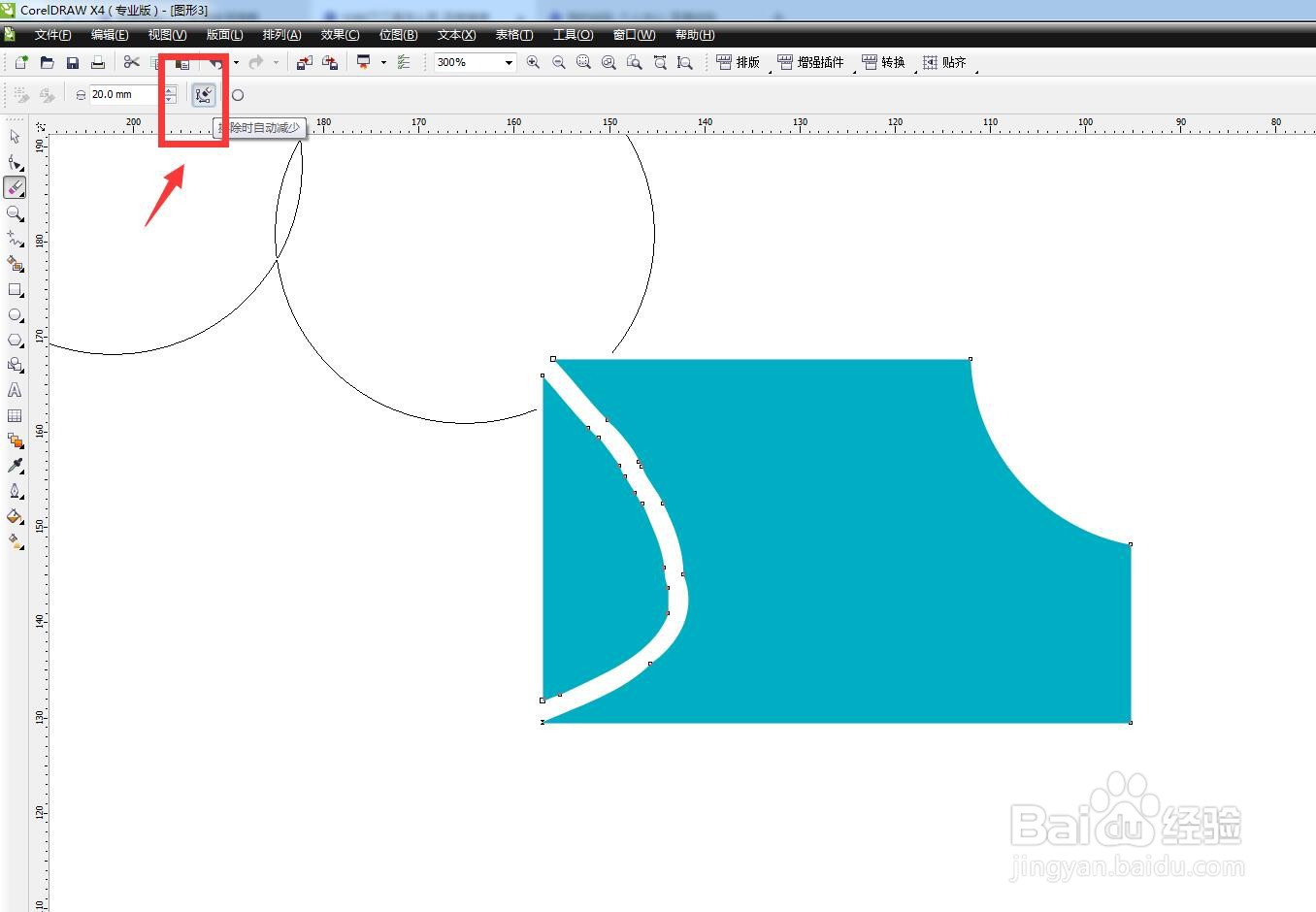1316x912 pixels.
Task: Toggle circle eraser nib shape
Action: [238, 95]
